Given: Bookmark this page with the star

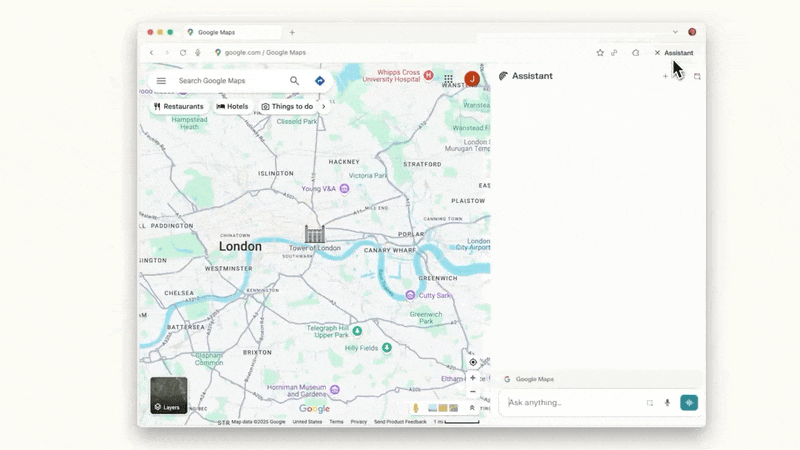Looking at the screenshot, I should tap(600, 53).
